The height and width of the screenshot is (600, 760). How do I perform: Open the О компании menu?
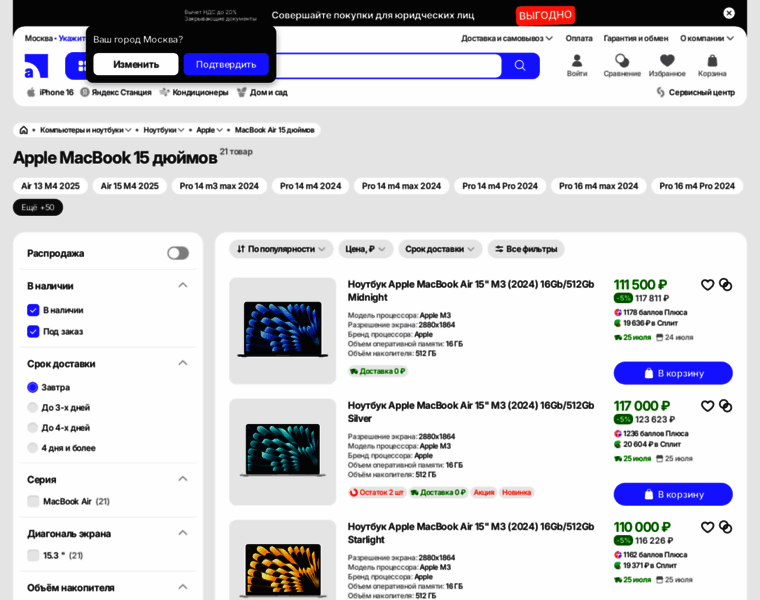coord(707,38)
